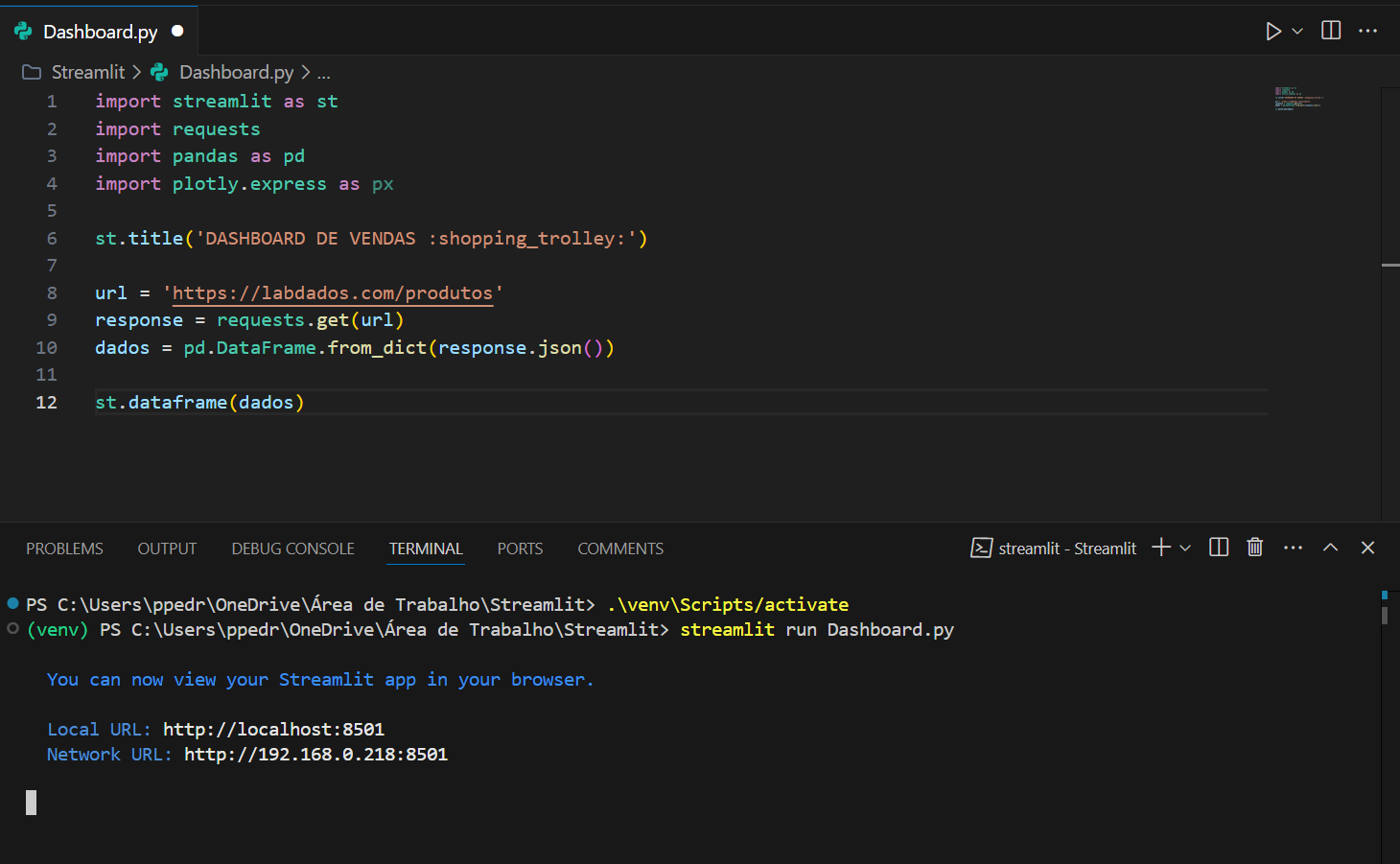
Task: Maximize the panel with the up chevron
Action: pyautogui.click(x=1330, y=548)
